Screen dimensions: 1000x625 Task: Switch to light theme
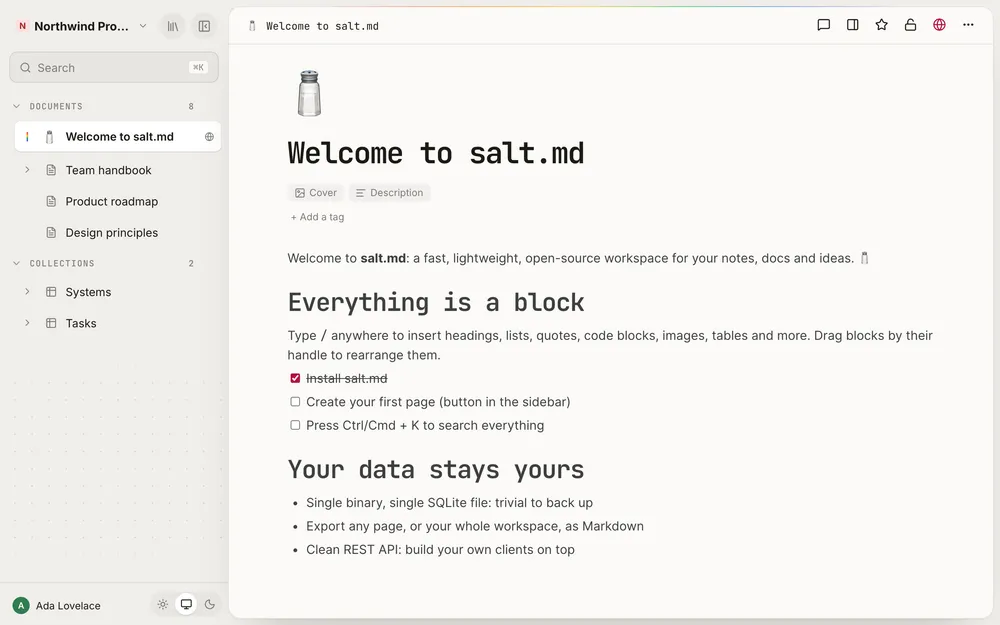pyautogui.click(x=163, y=605)
